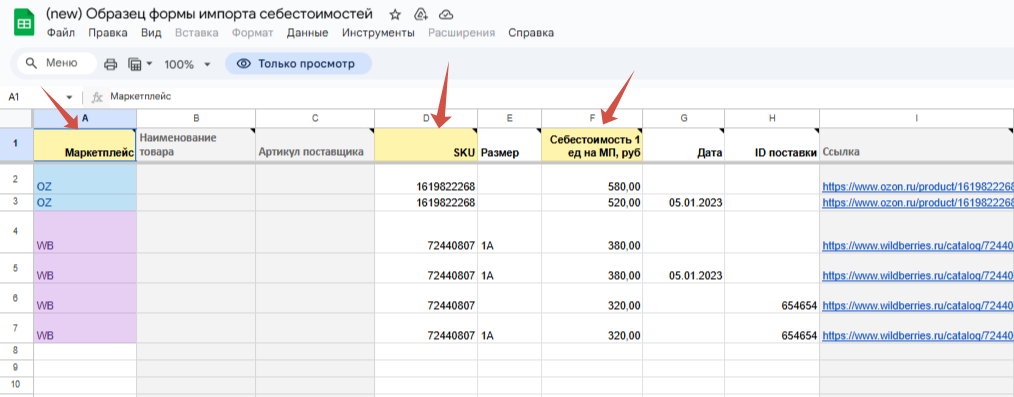Click the Только просмотр button
The image size is (1014, 397).
pyautogui.click(x=298, y=64)
